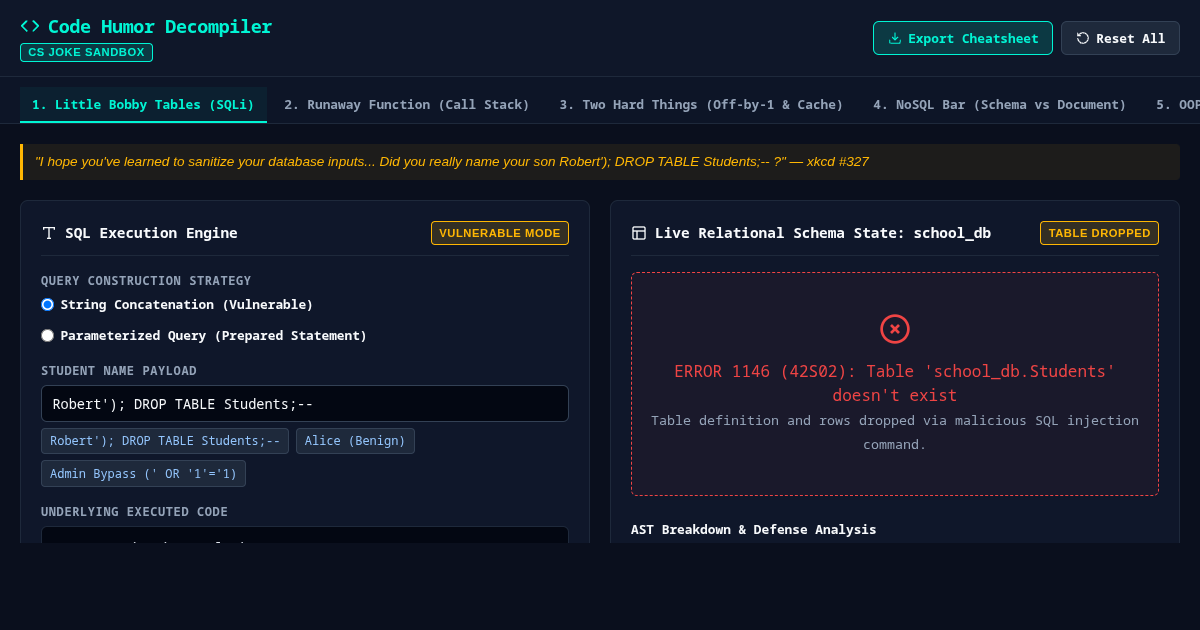Open Two Hard Things (Off-by-1 & Cache) tab
The width and height of the screenshot is (1200, 630).
click(x=701, y=104)
